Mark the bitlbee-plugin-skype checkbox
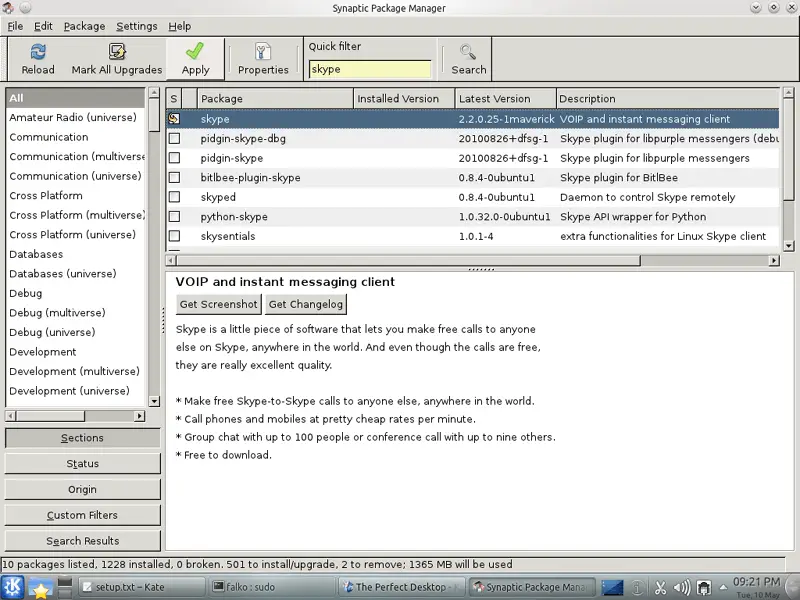The image size is (800, 600). tap(174, 178)
